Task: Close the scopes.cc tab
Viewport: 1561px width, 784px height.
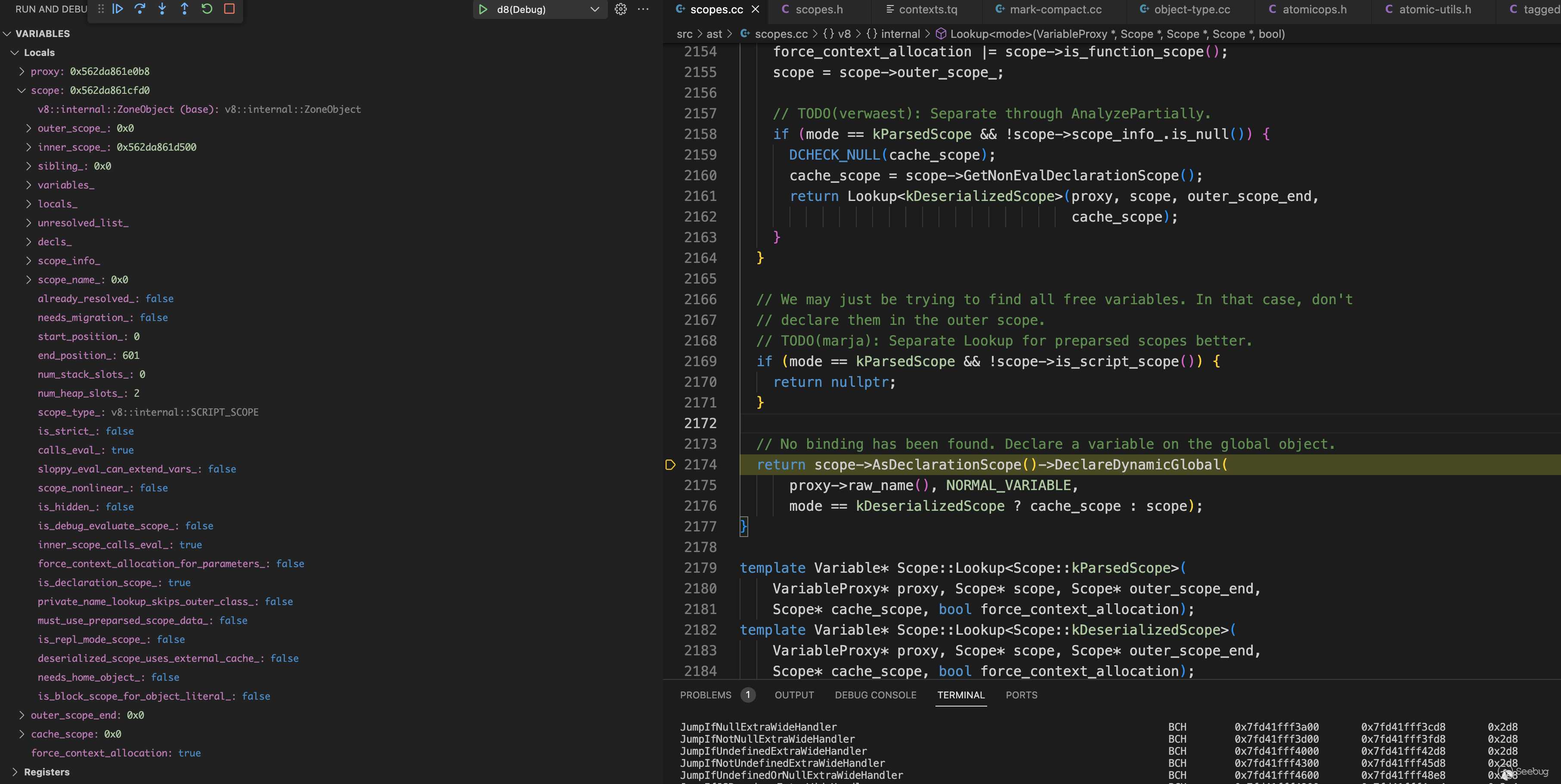Action: pos(755,9)
